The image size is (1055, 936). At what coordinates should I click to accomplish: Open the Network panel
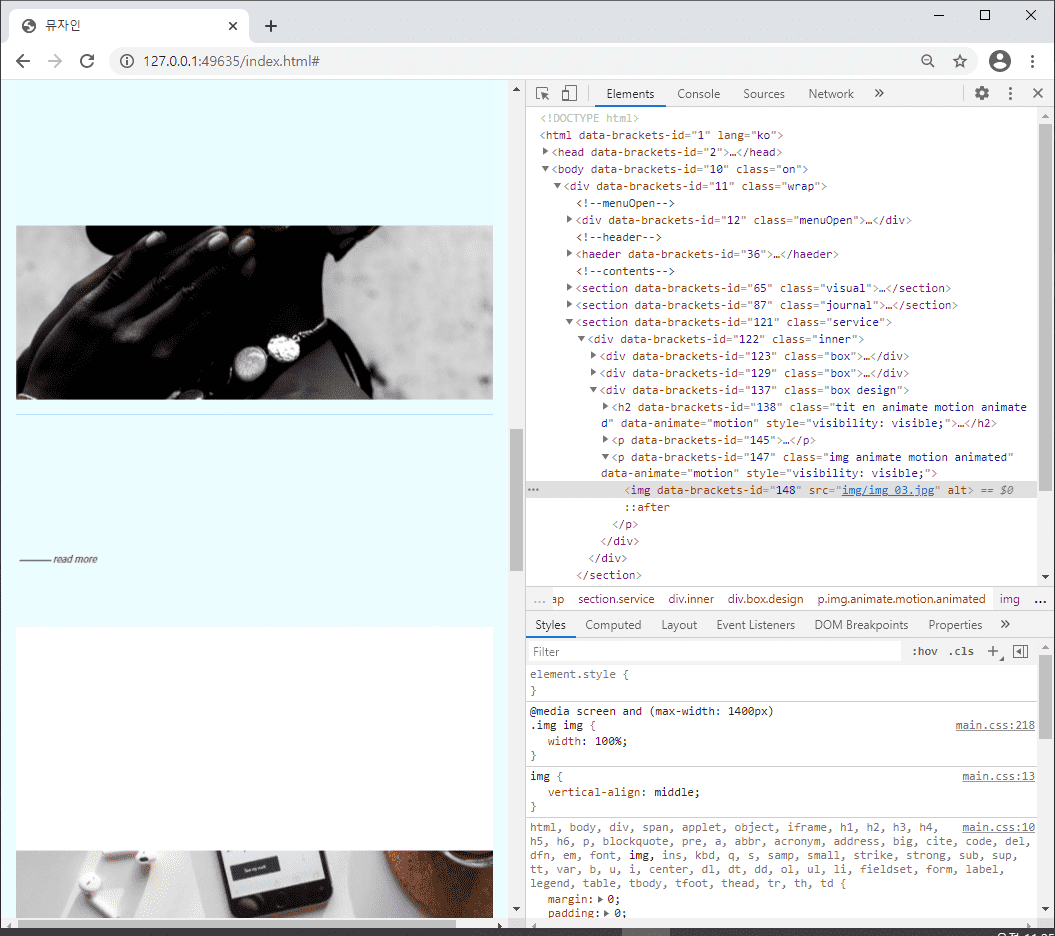831,94
